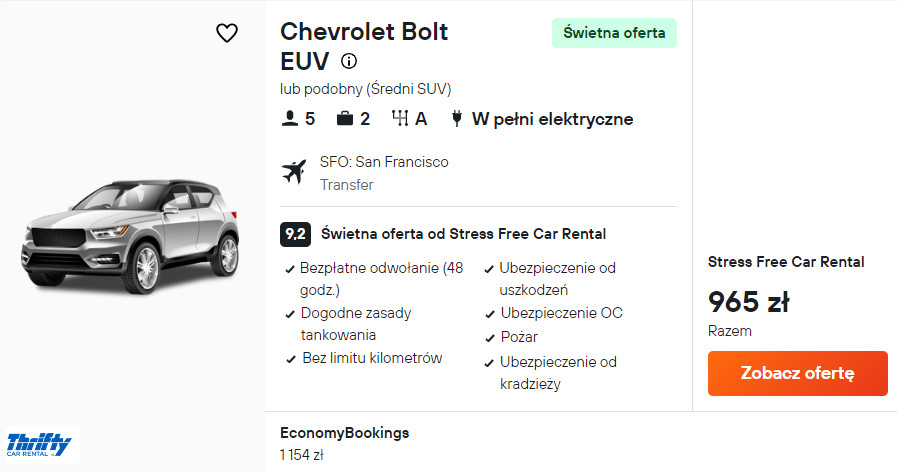Click the Świetna oferta green badge

click(614, 33)
